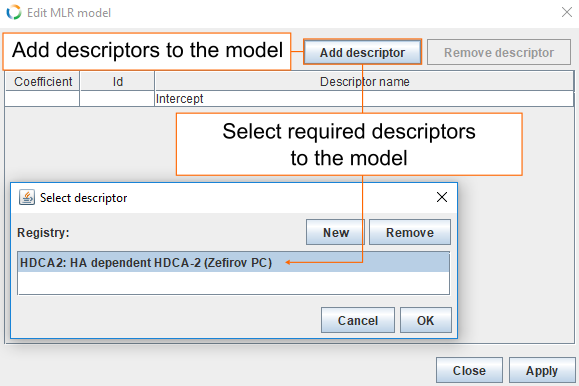Click the Descriptor name column header
Image resolution: width=579 pixels, height=386 pixels.
pyautogui.click(x=364, y=81)
